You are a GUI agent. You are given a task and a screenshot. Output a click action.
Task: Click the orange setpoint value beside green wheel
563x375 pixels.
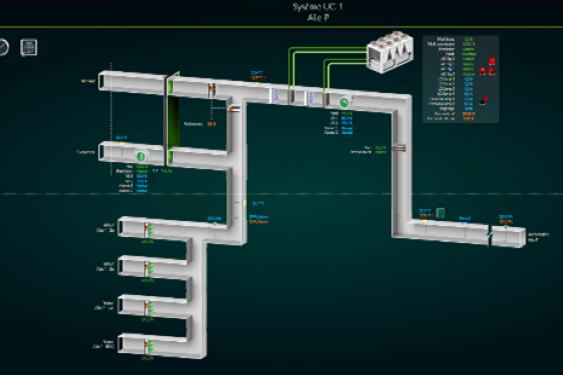point(211,124)
